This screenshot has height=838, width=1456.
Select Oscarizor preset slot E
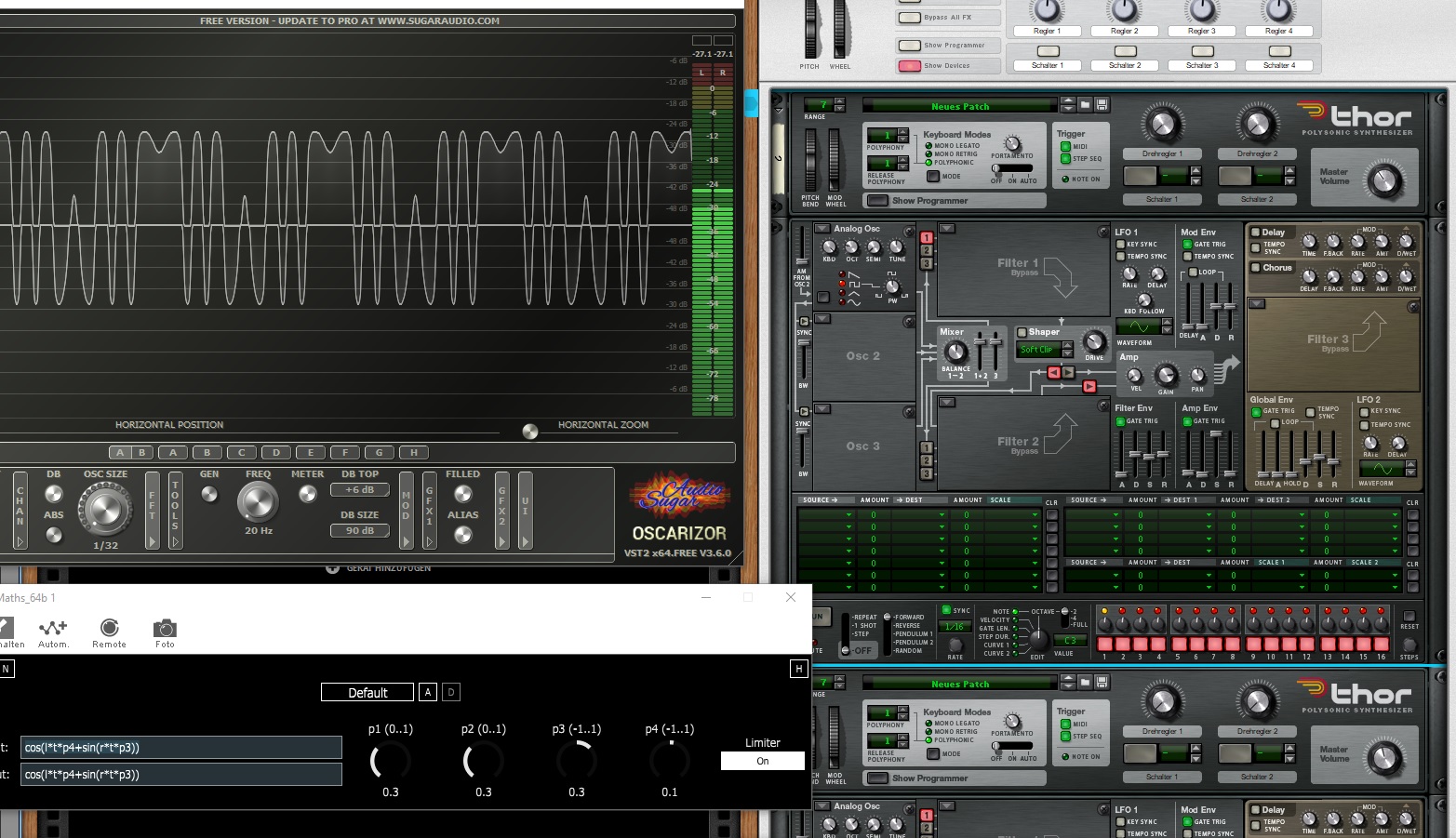(x=310, y=453)
